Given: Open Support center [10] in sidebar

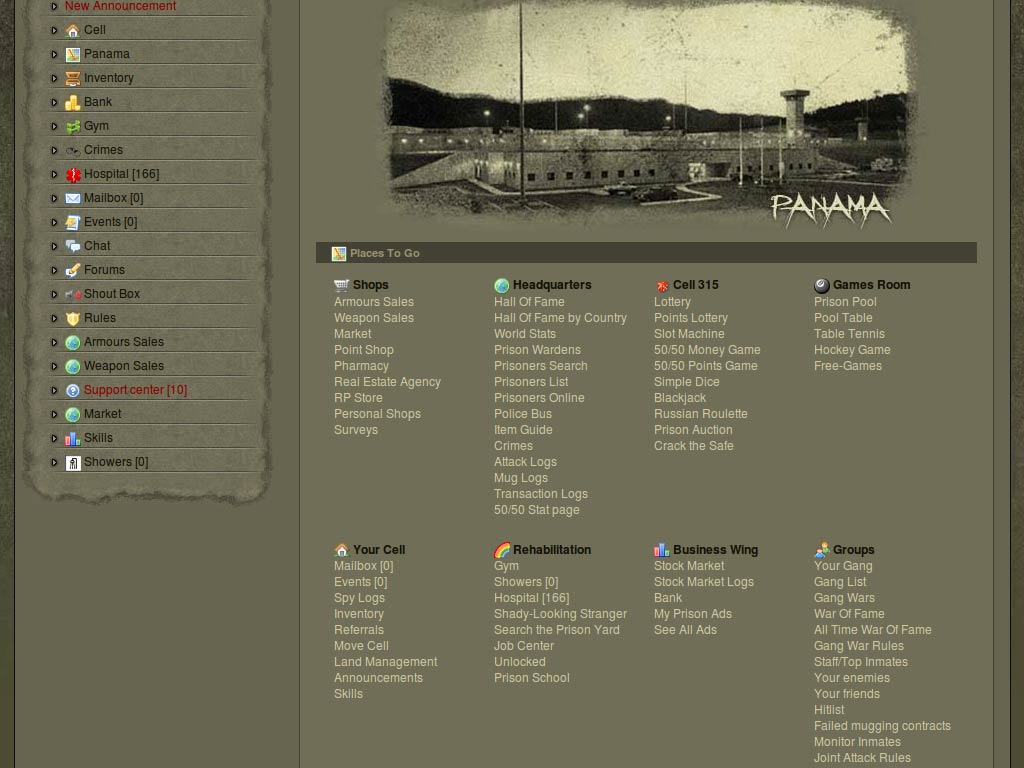Looking at the screenshot, I should coord(135,390).
